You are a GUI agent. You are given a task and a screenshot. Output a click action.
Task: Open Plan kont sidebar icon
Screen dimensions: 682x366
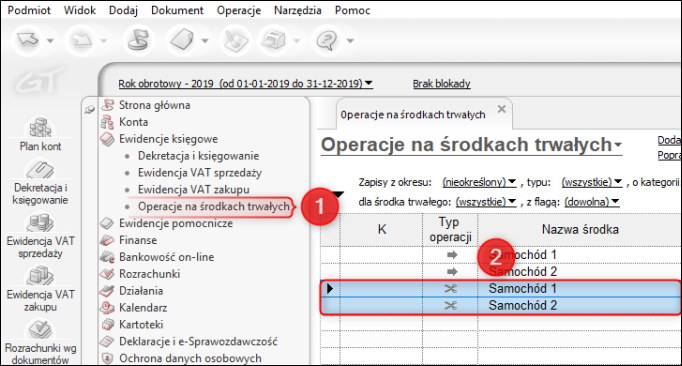40,134
